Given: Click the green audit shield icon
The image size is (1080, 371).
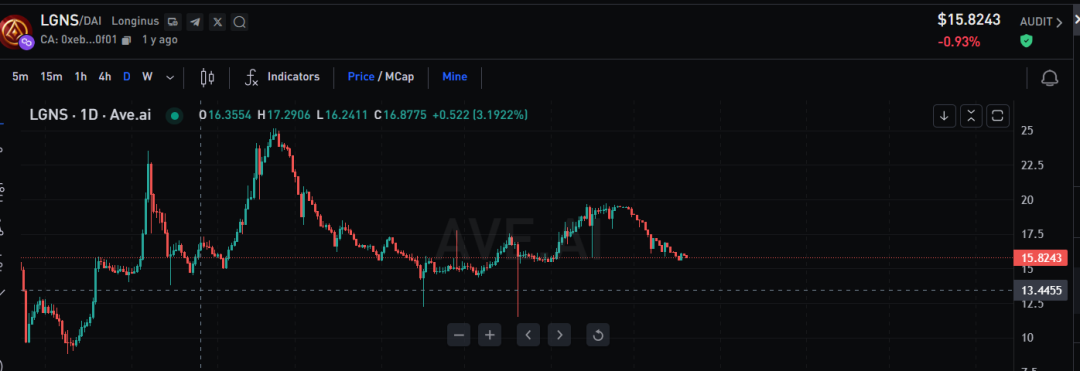Looking at the screenshot, I should click(x=1026, y=41).
